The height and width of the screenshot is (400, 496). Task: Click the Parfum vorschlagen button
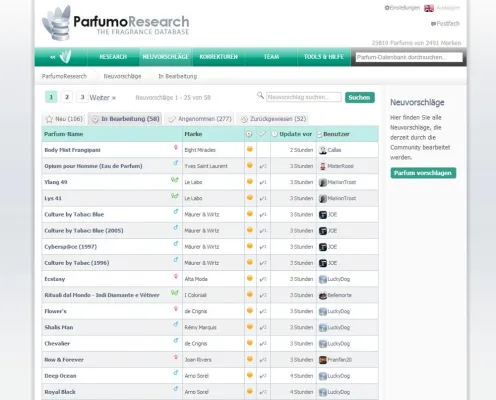423,173
